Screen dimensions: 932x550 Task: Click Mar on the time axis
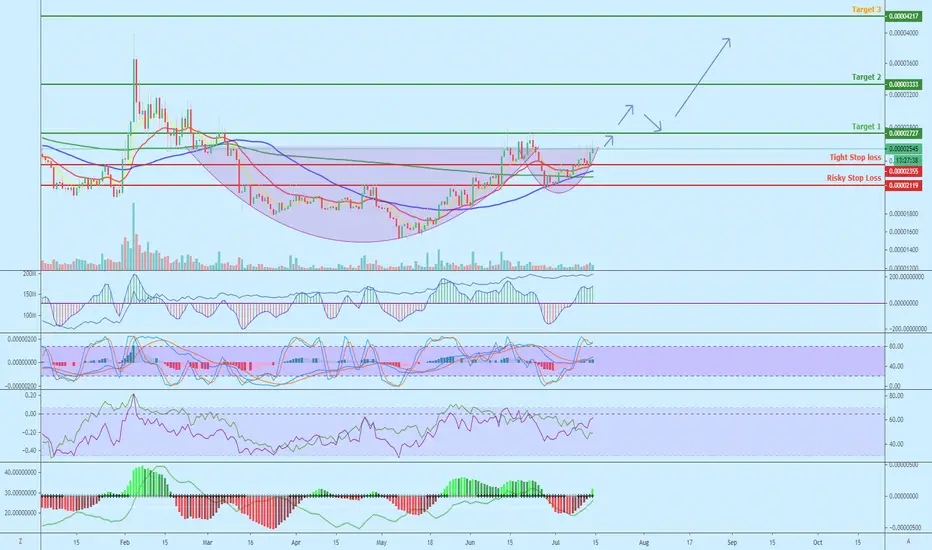[x=207, y=542]
